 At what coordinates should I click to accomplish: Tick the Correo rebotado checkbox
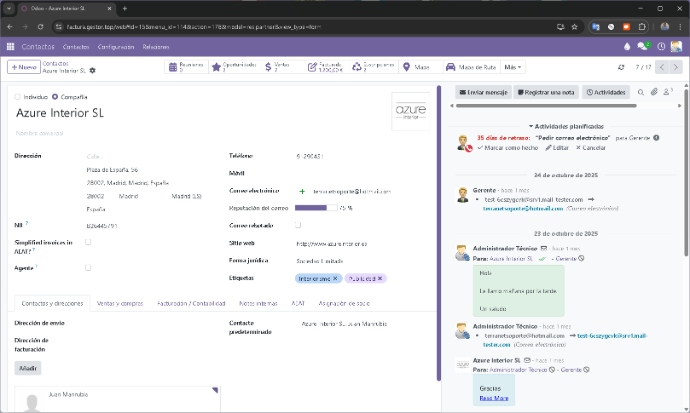click(x=299, y=225)
